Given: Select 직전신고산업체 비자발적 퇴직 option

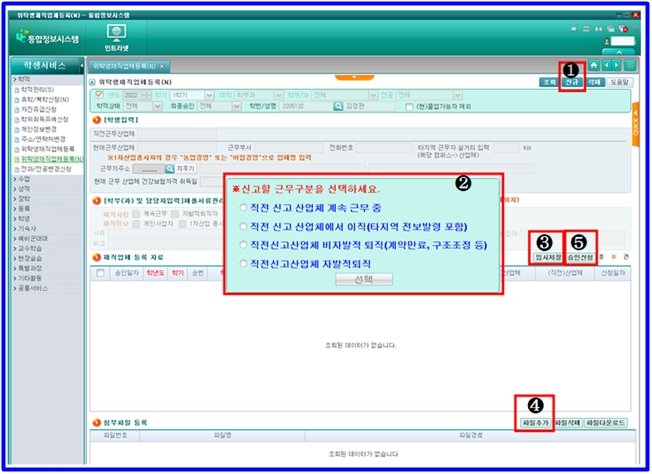Looking at the screenshot, I should point(243,245).
